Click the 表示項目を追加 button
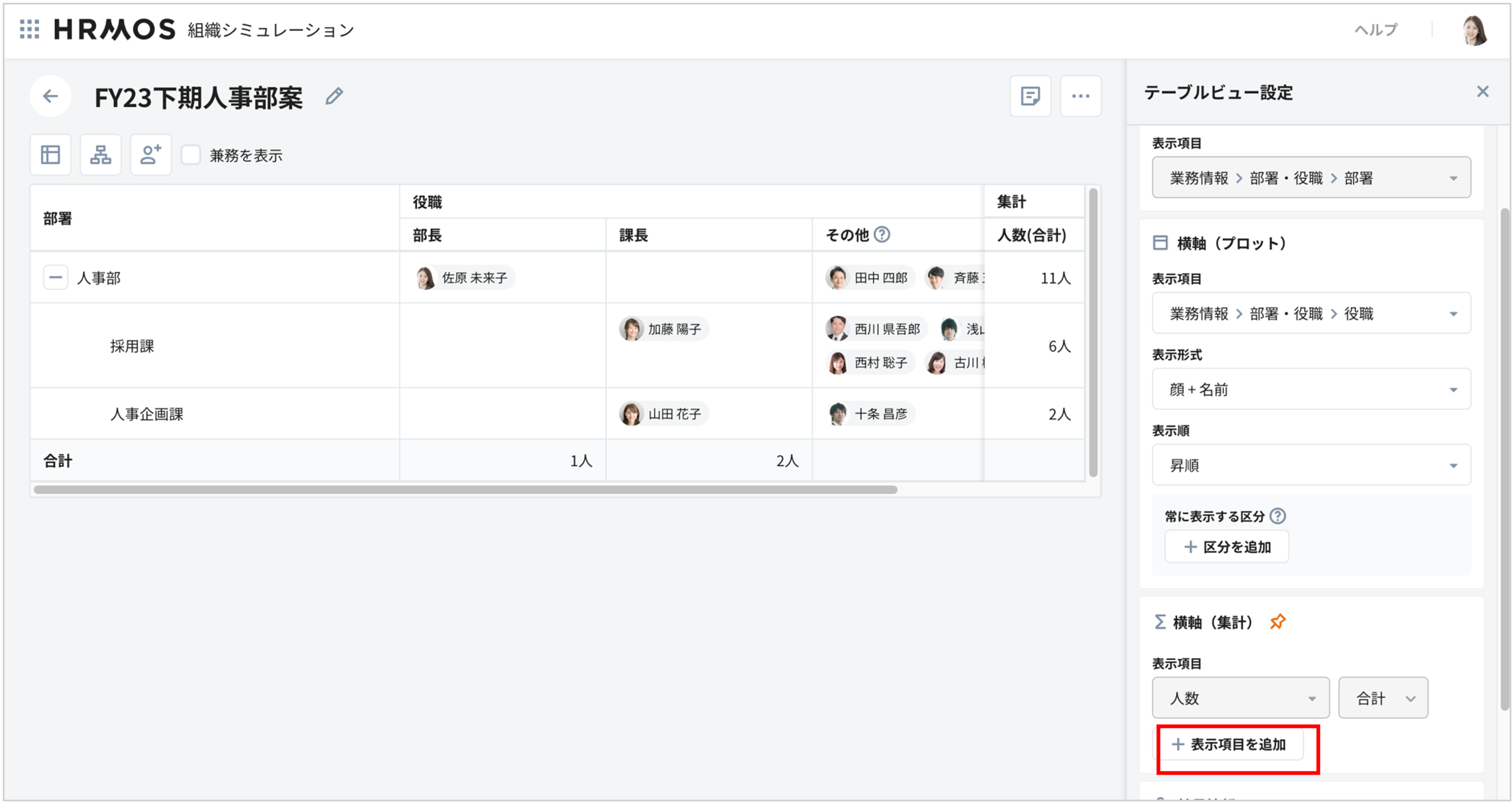The height and width of the screenshot is (802, 1512). [x=1230, y=745]
